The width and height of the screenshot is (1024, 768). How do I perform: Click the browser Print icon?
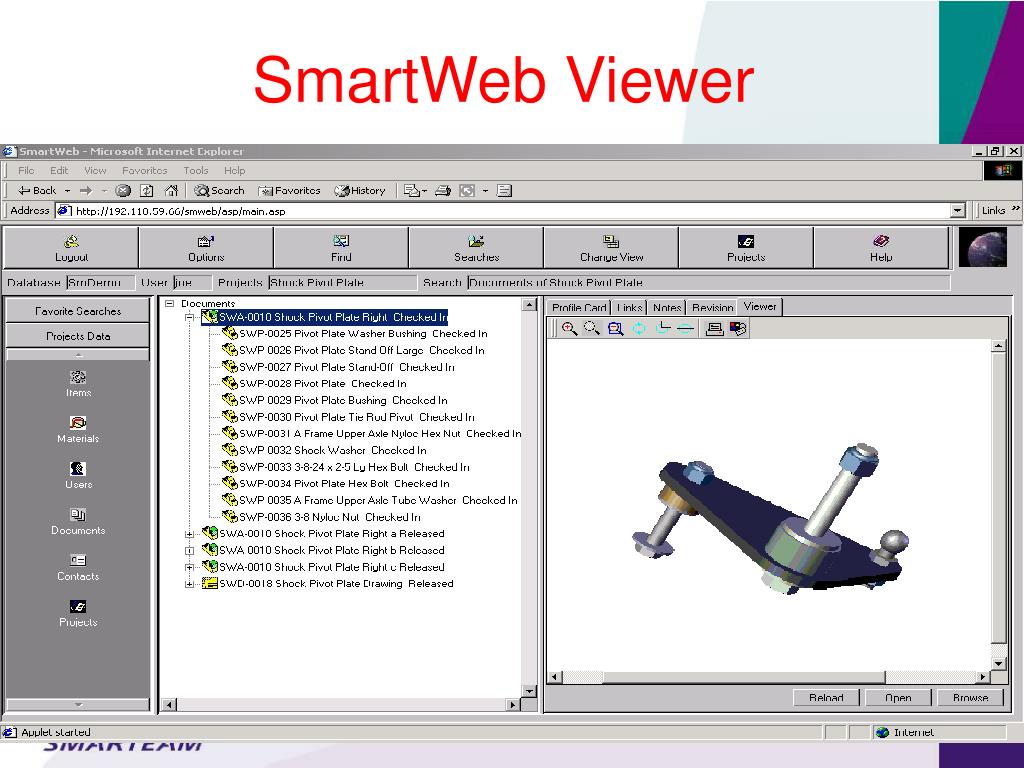click(x=443, y=191)
